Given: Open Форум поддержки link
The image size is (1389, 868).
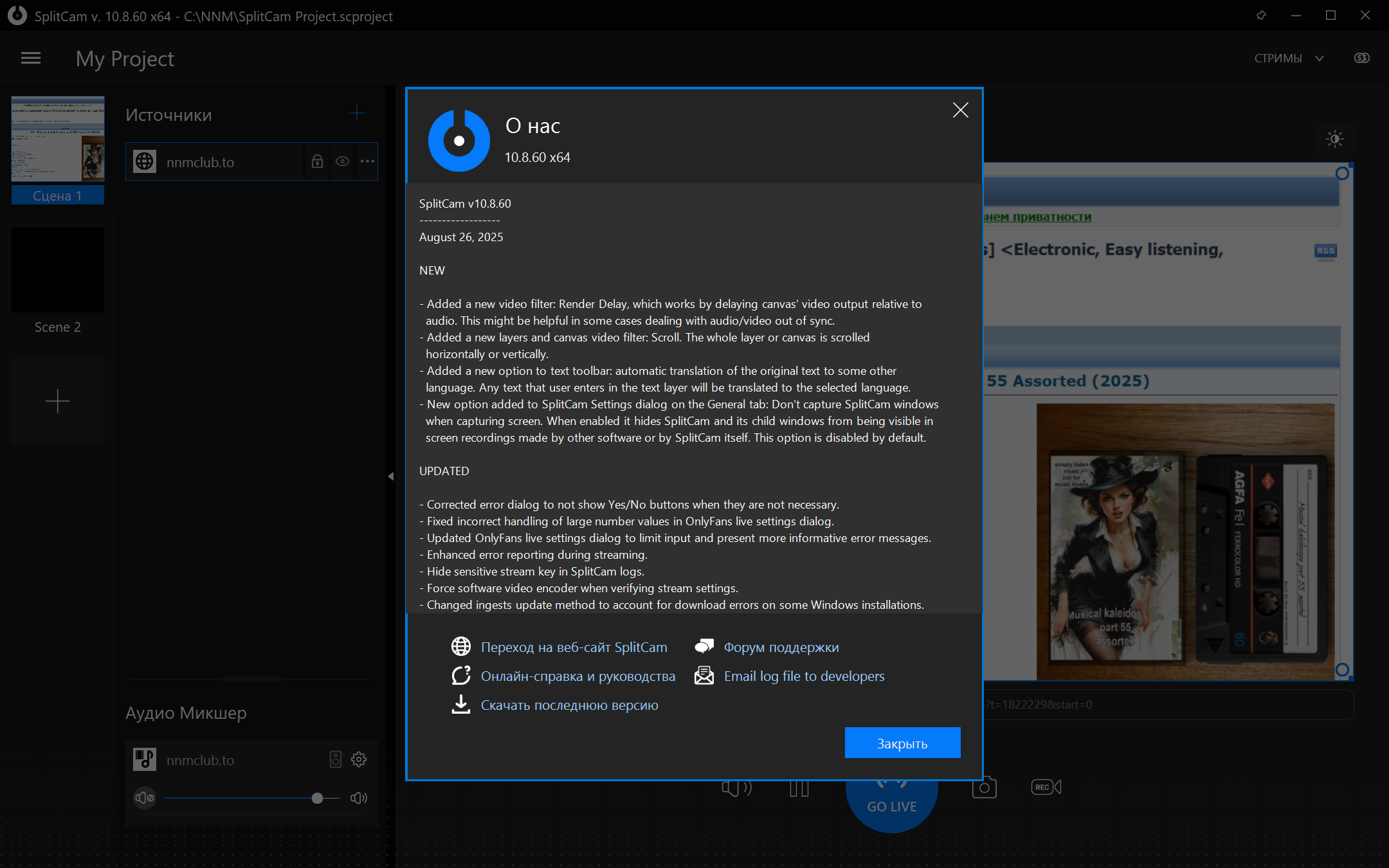Looking at the screenshot, I should (x=781, y=647).
